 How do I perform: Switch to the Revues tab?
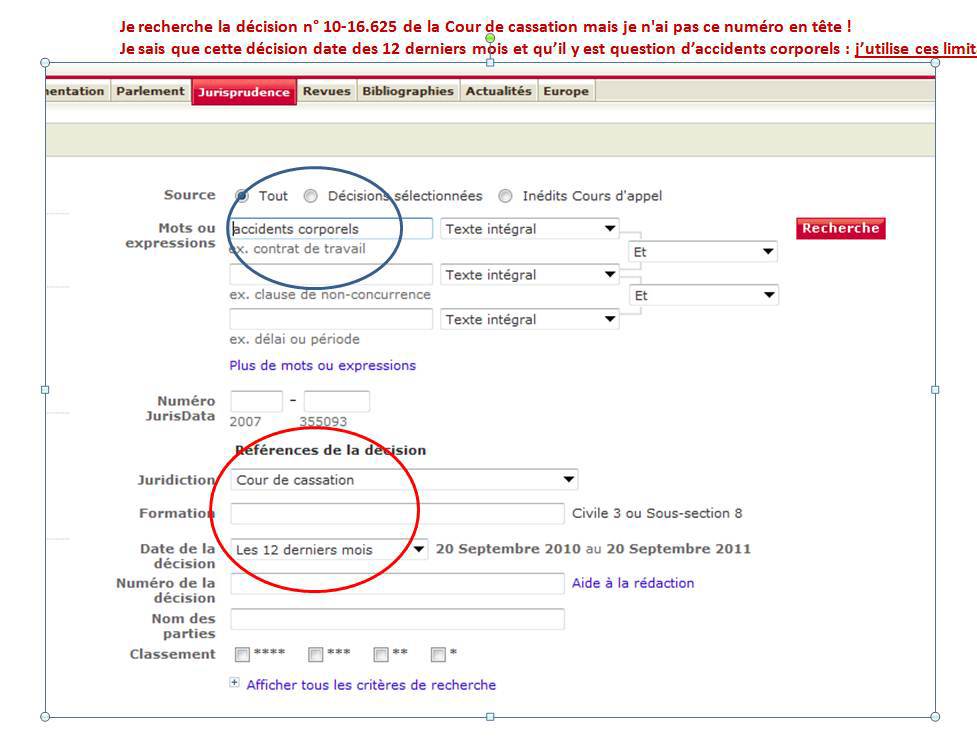[x=326, y=91]
